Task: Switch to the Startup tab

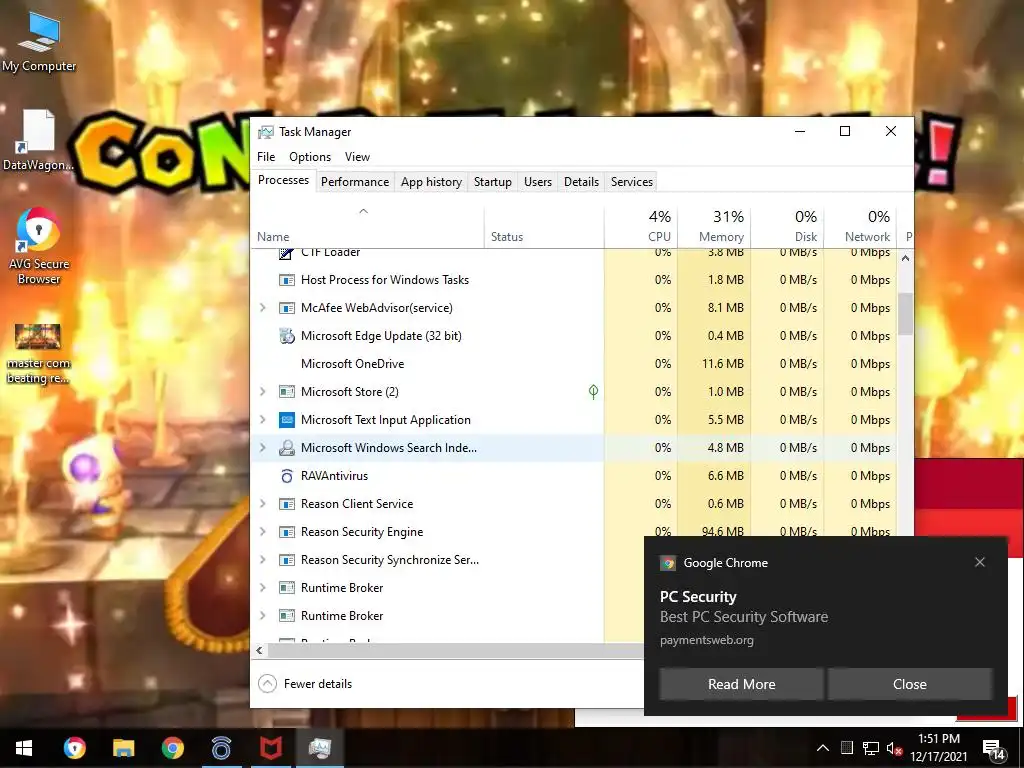Action: (x=492, y=182)
